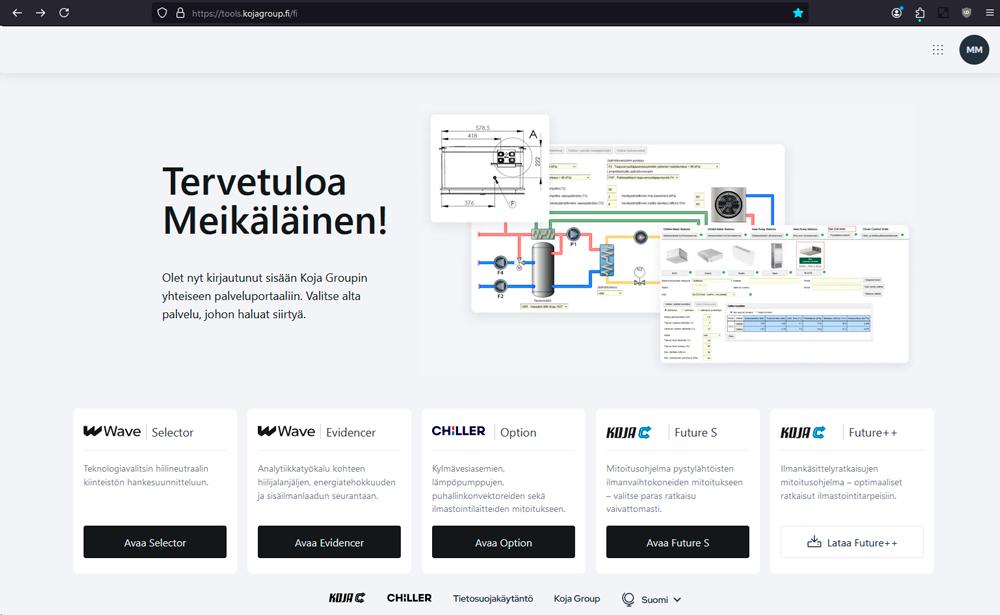Screen dimensions: 1000x615
Task: Click the uBlock shield extension icon
Action: pyautogui.click(x=966, y=13)
